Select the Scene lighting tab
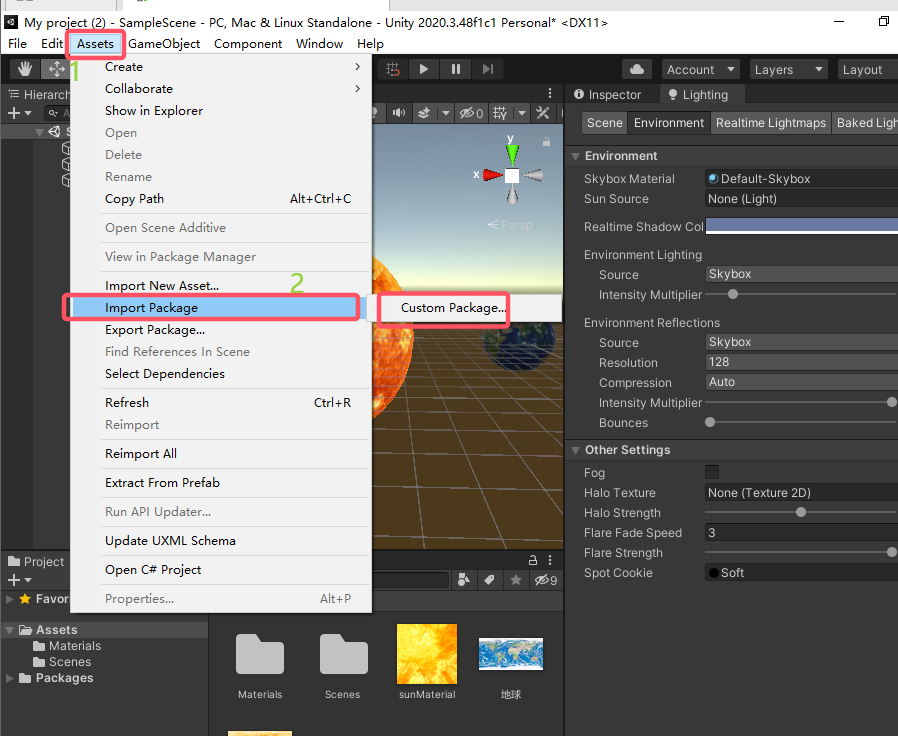The height and width of the screenshot is (736, 898). 604,123
